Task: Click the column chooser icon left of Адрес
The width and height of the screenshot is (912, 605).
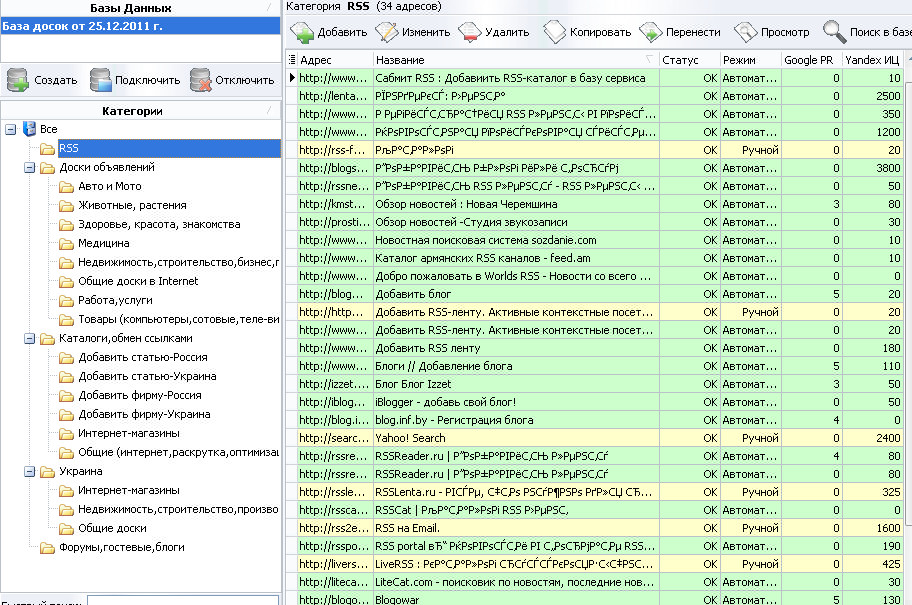Action: [x=292, y=59]
